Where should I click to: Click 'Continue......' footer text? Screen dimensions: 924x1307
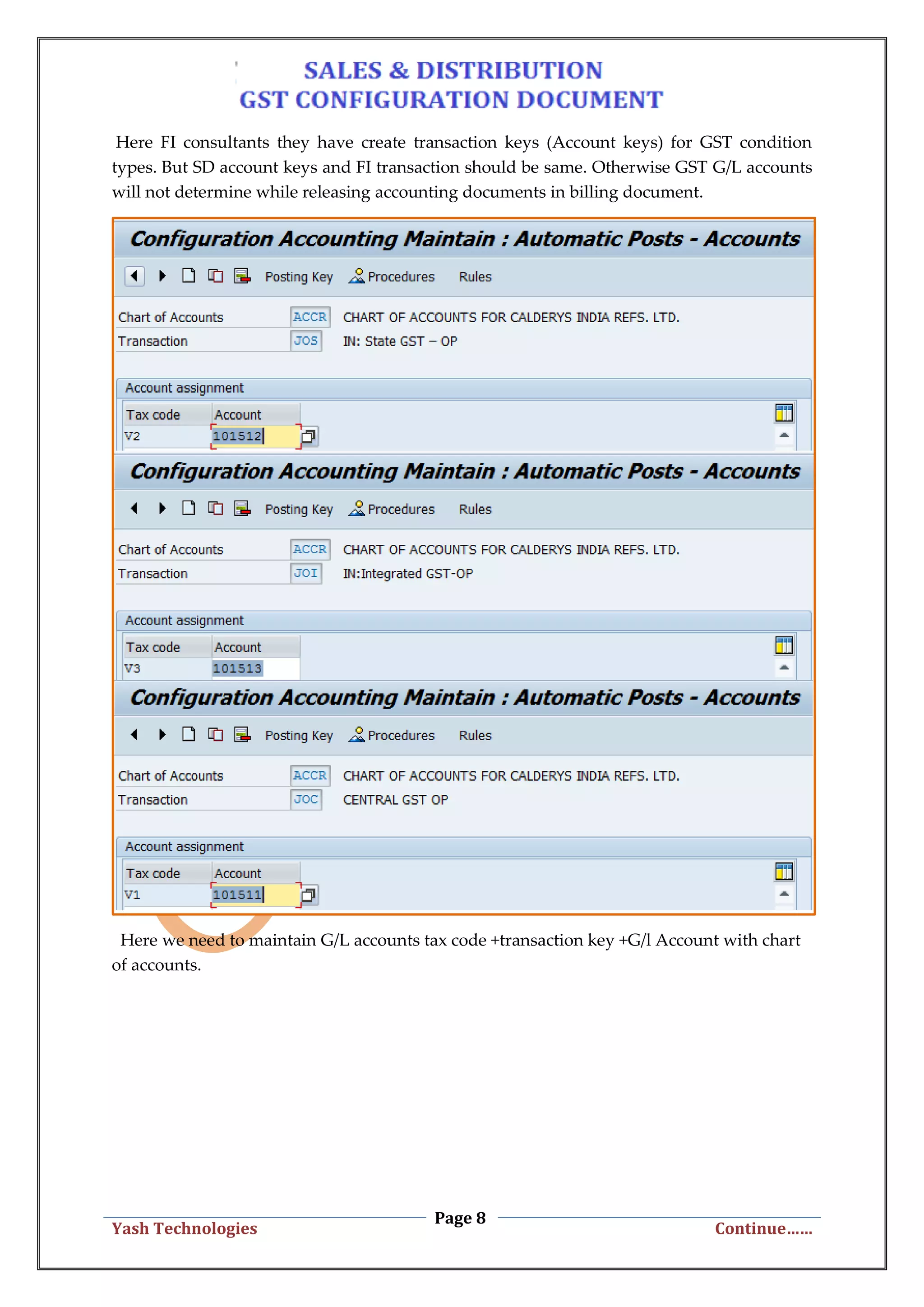[763, 1228]
